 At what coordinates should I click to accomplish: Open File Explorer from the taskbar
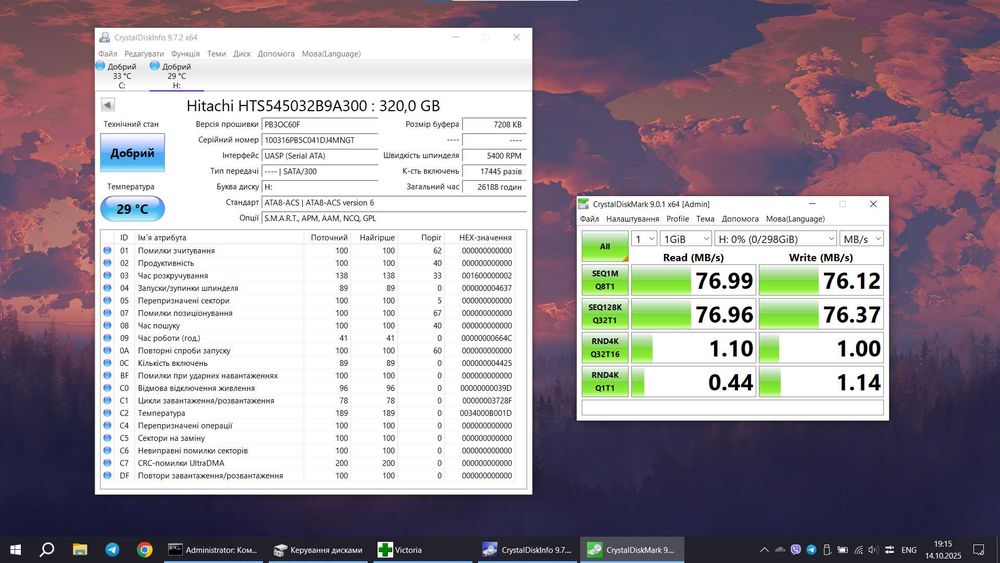[x=80, y=550]
